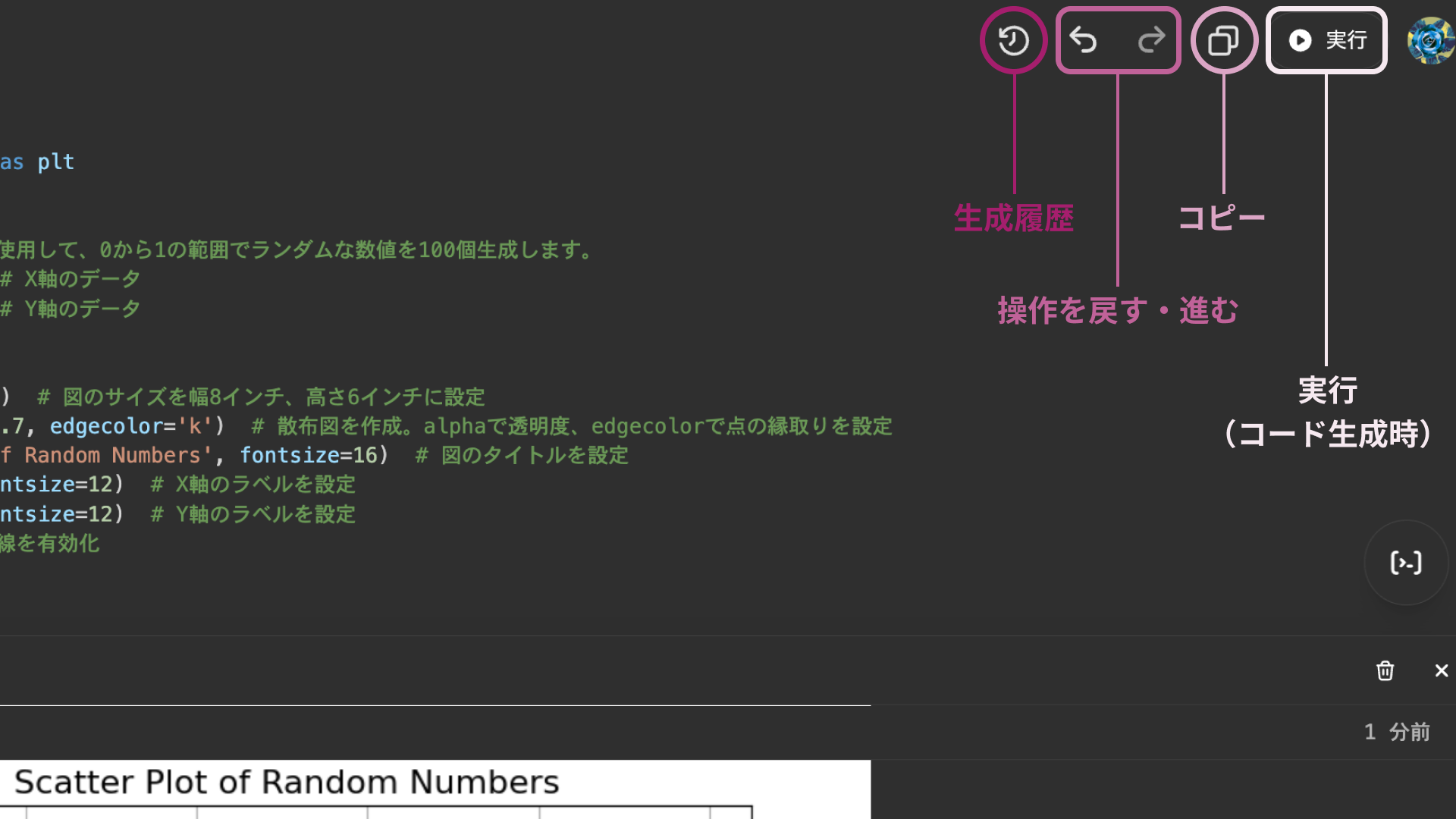Click the edgecolor='k' code text
This screenshot has width=1456, height=819.
(131, 426)
